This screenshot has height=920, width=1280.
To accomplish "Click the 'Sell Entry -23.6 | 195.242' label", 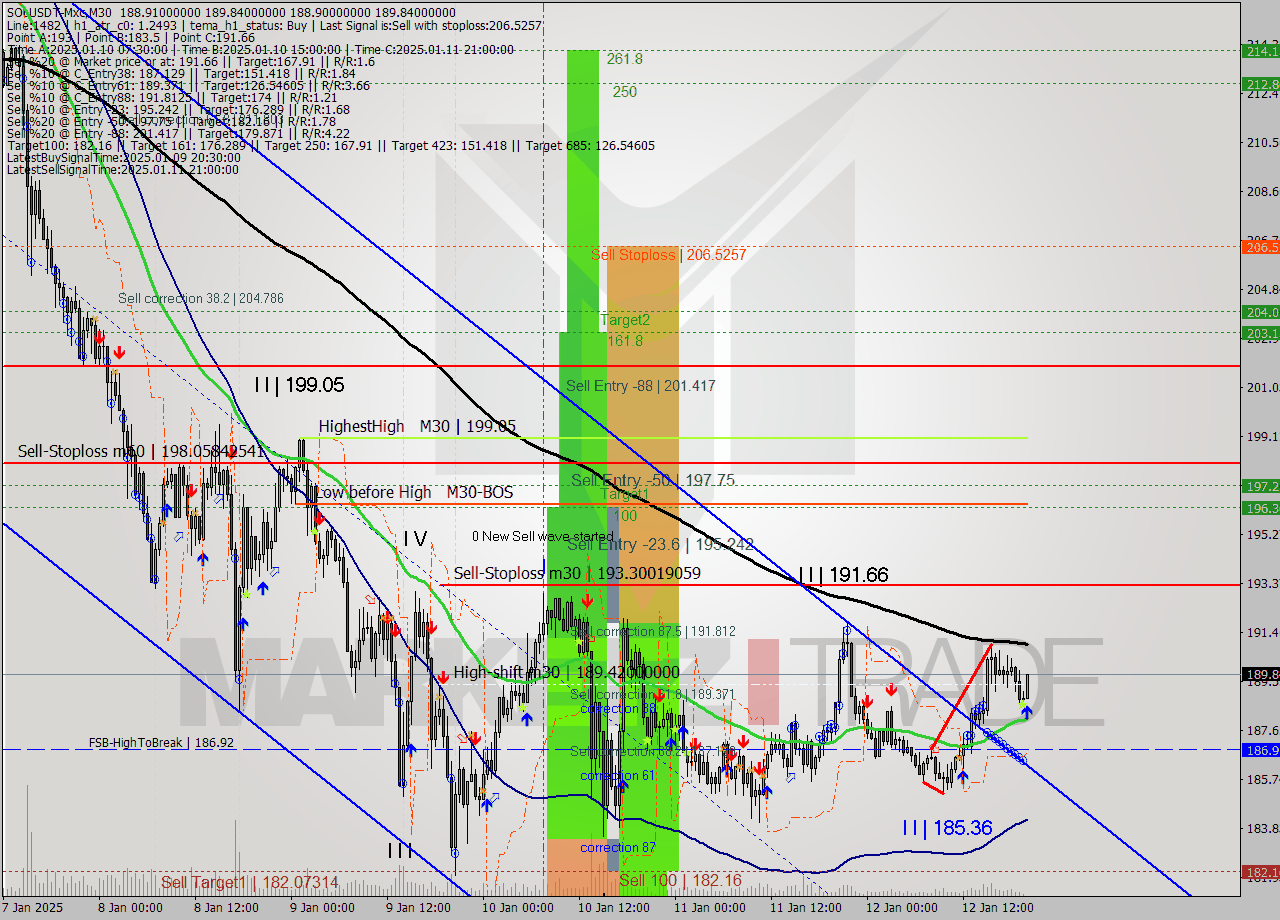I will pos(661,545).
